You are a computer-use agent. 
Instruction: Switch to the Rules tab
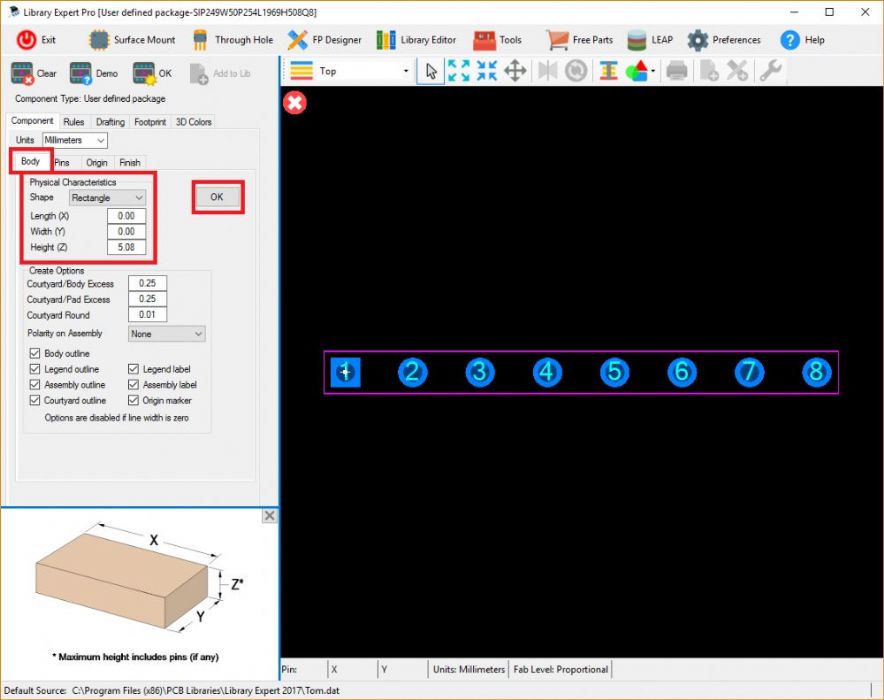73,122
